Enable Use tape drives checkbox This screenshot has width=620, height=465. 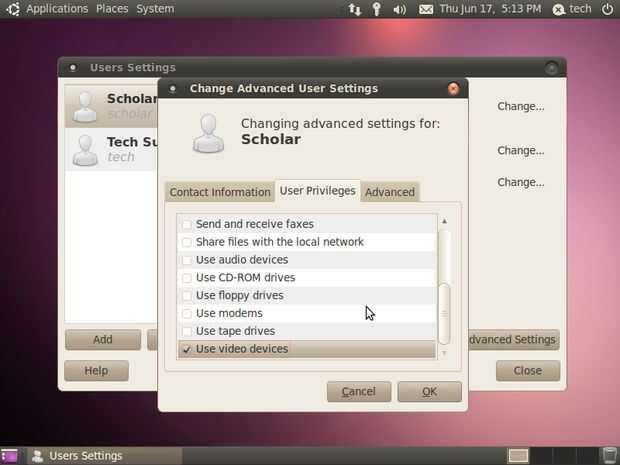(187, 331)
